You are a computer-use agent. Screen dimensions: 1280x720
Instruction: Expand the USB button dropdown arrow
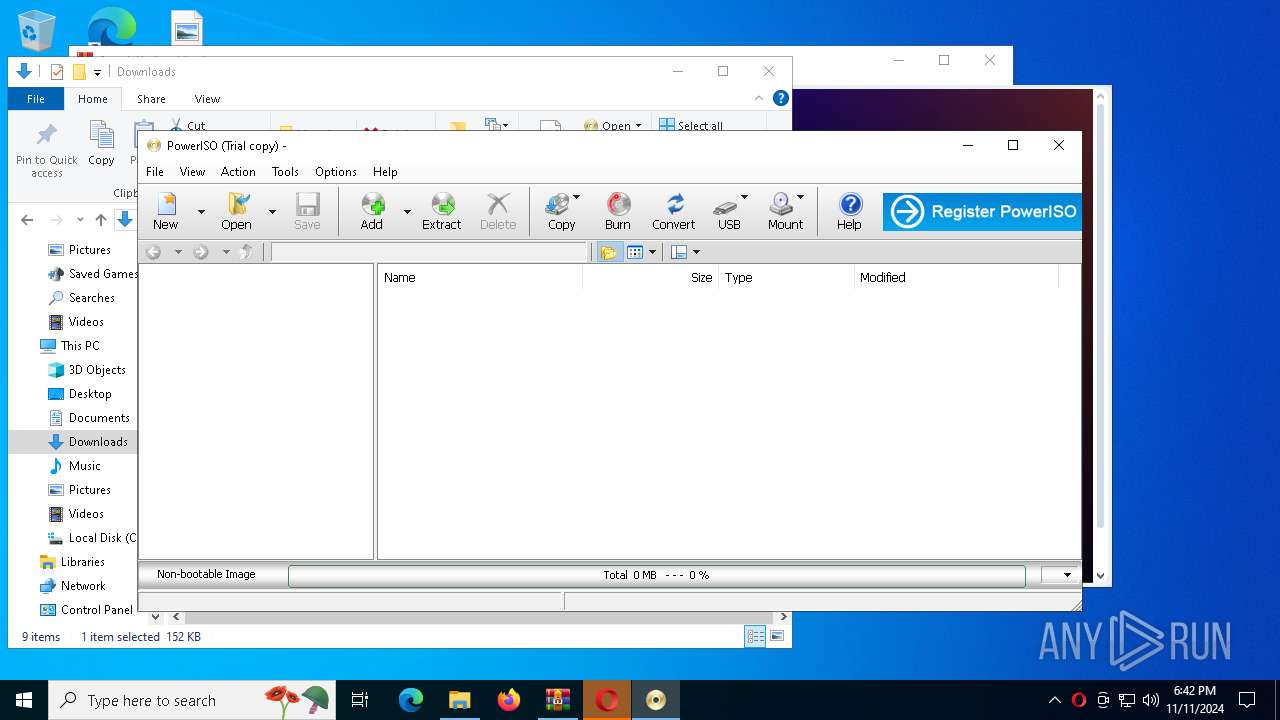pos(744,197)
